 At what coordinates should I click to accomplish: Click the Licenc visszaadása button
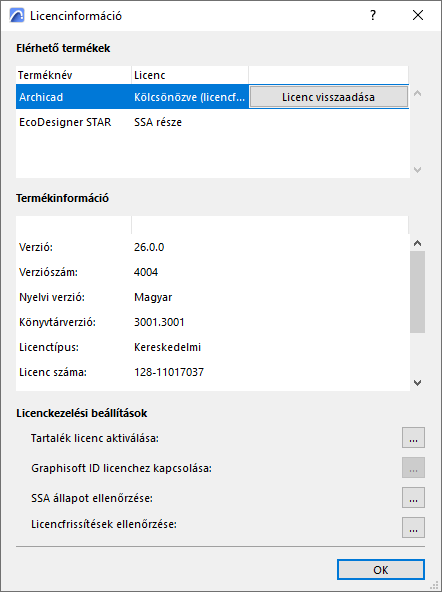point(328,97)
